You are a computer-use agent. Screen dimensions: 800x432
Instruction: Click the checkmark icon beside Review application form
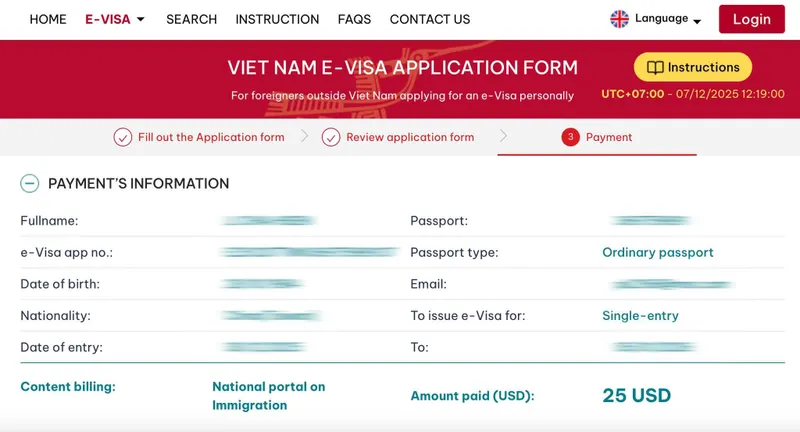point(331,138)
